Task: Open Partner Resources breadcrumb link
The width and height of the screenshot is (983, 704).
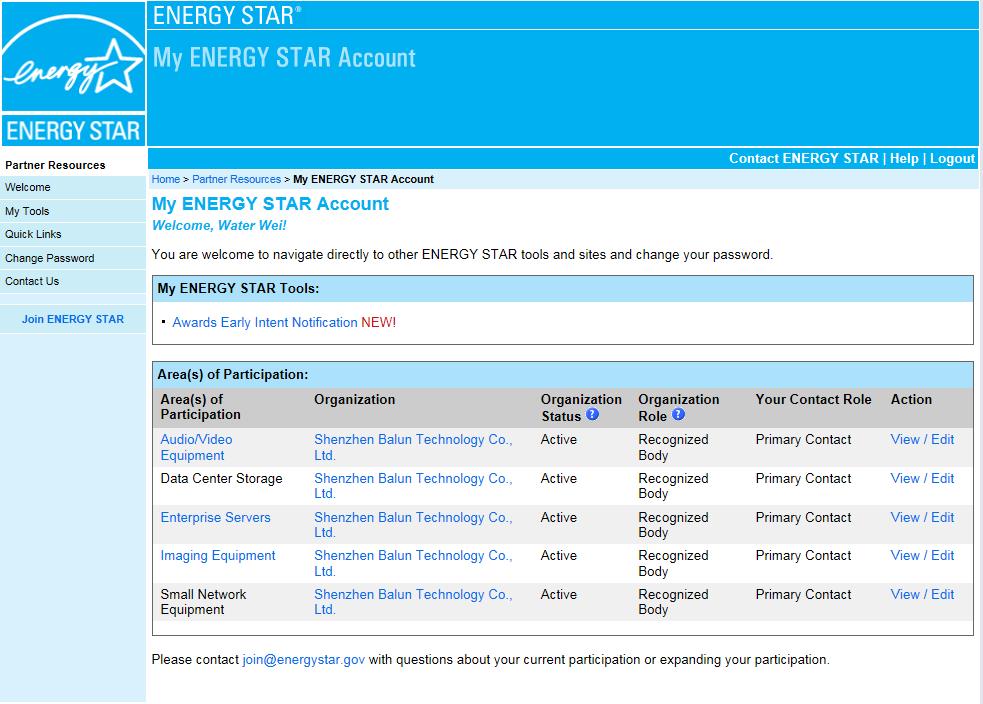Action: (x=236, y=179)
